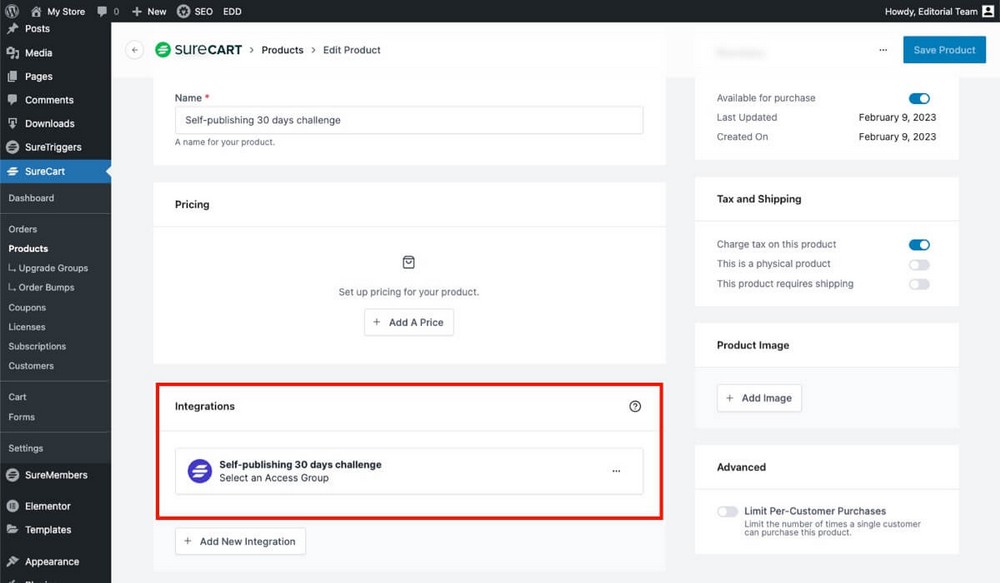Open the comments bubble in admin bar

click(102, 11)
